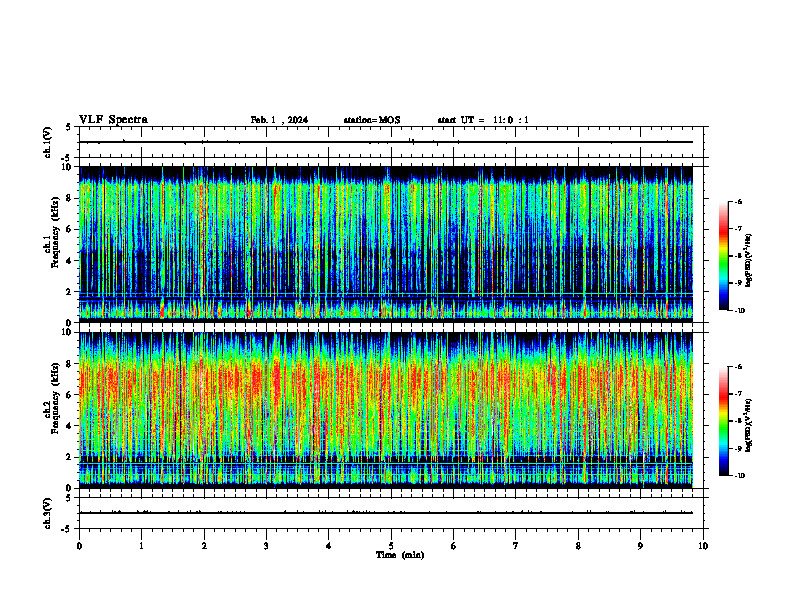Click the "ch.1(V)" axis label of the top waveform
The height and width of the screenshot is (612, 792).
click(48, 142)
